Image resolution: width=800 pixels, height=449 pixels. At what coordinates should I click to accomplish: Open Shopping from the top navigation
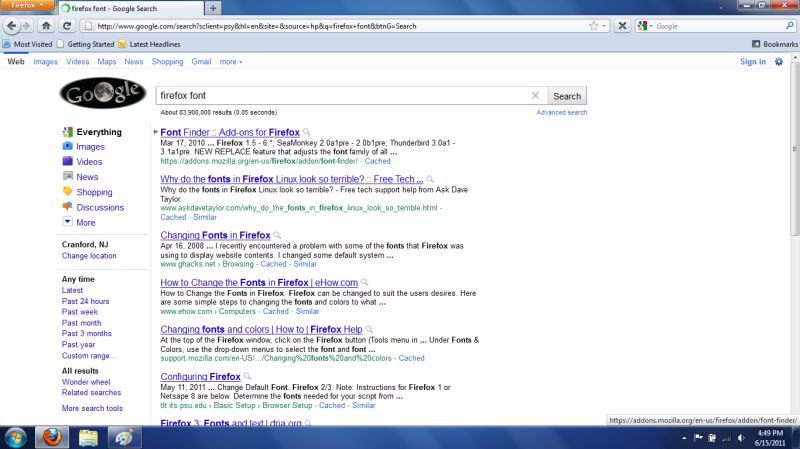point(167,61)
